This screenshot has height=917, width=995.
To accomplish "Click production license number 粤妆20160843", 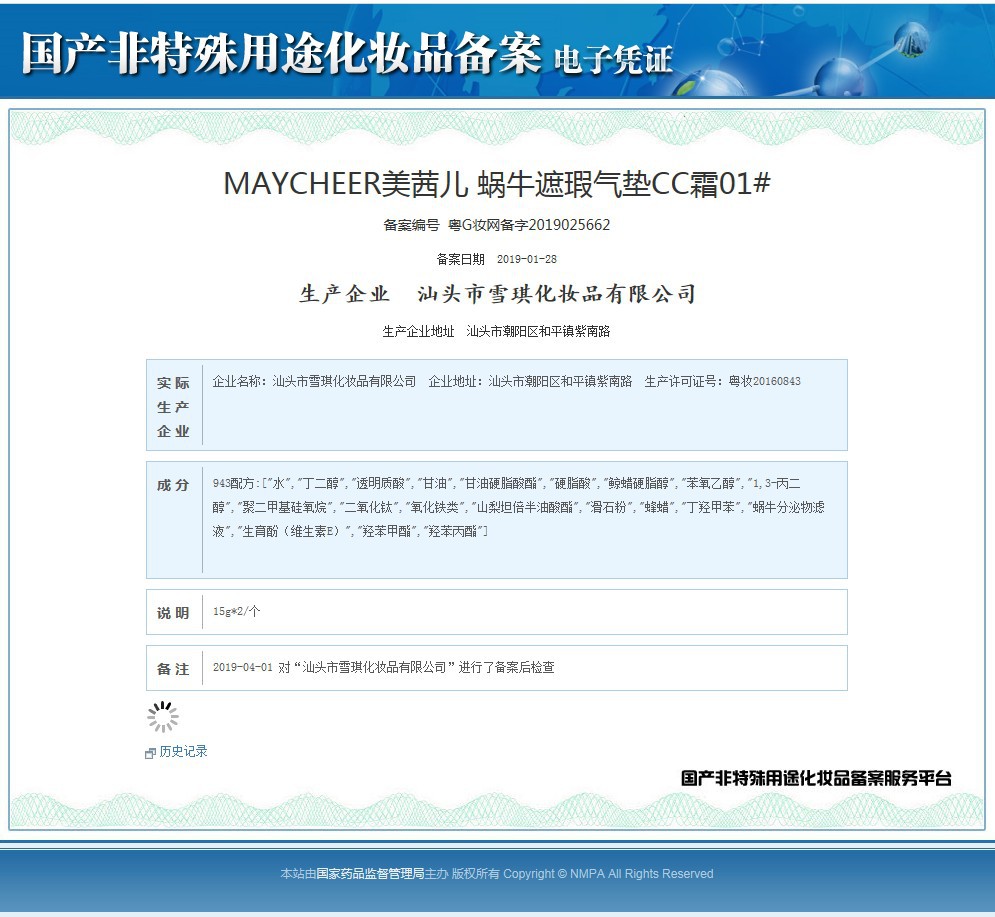I will tap(765, 381).
